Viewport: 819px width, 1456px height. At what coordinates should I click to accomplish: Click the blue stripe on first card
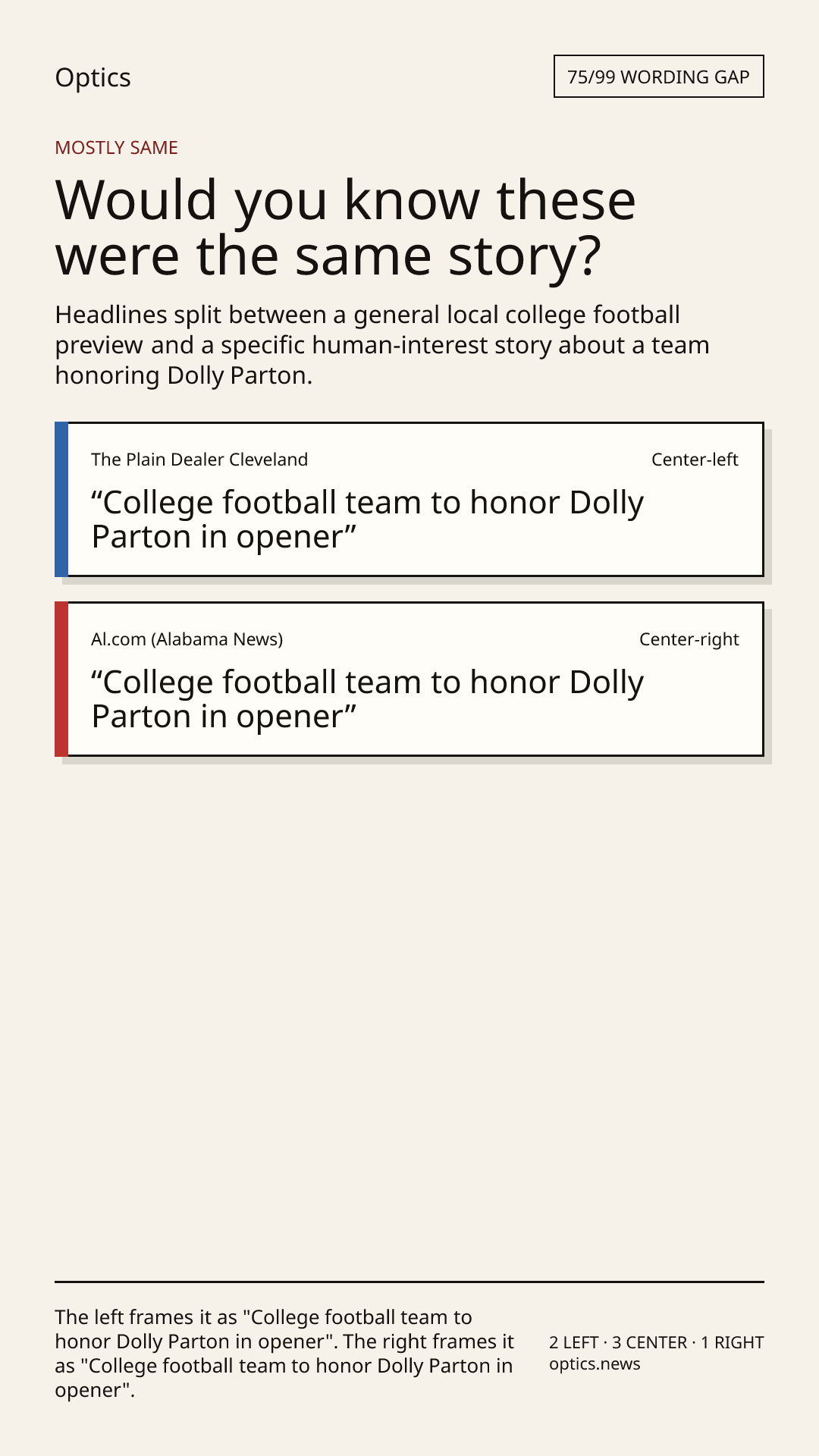pos(61,500)
